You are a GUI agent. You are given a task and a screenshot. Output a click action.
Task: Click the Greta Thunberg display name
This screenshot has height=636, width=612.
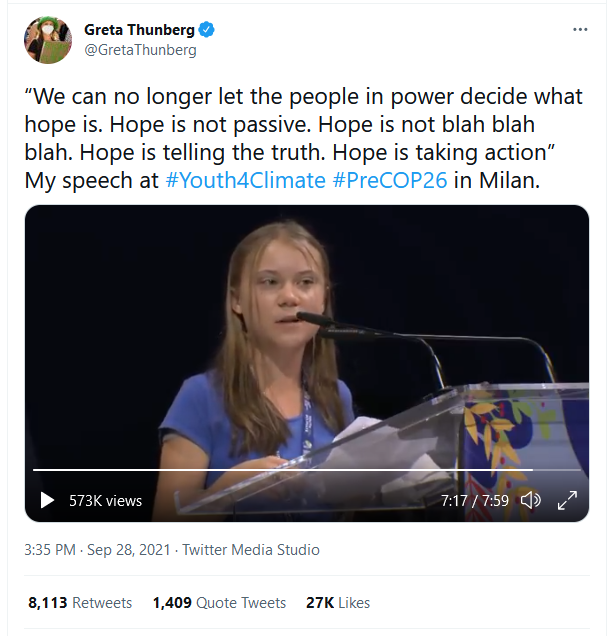click(140, 30)
